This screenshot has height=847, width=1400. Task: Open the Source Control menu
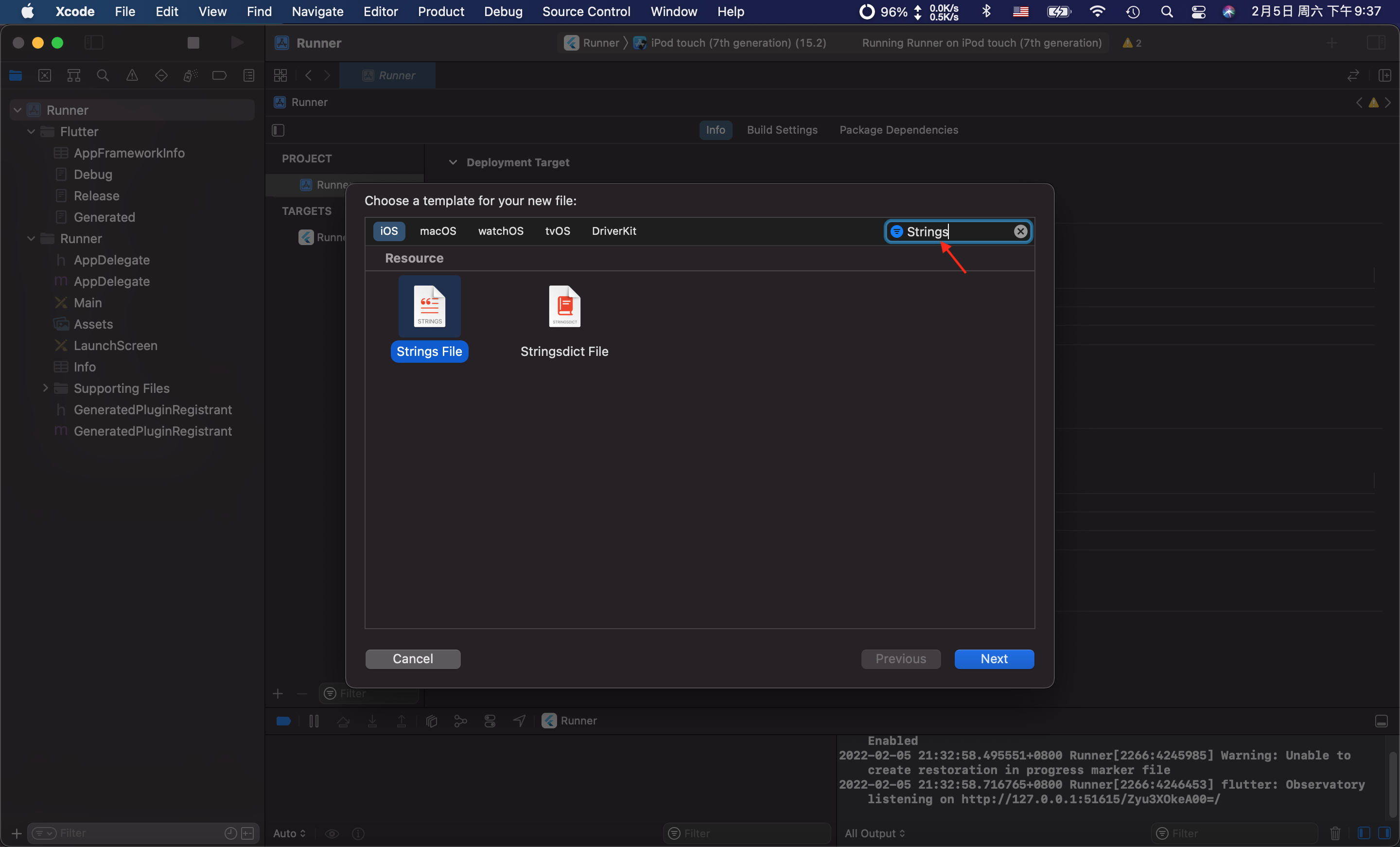click(x=586, y=11)
